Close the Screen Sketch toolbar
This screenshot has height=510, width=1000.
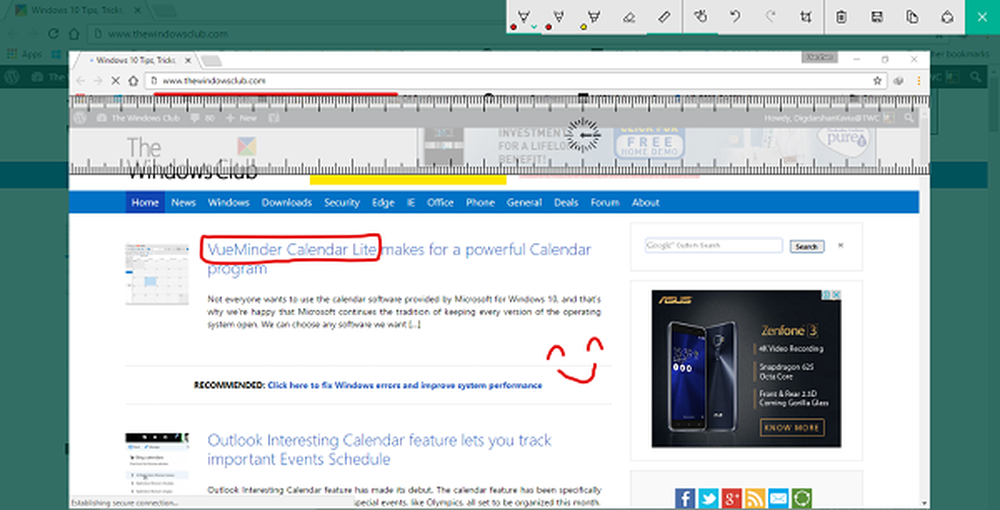click(981, 17)
